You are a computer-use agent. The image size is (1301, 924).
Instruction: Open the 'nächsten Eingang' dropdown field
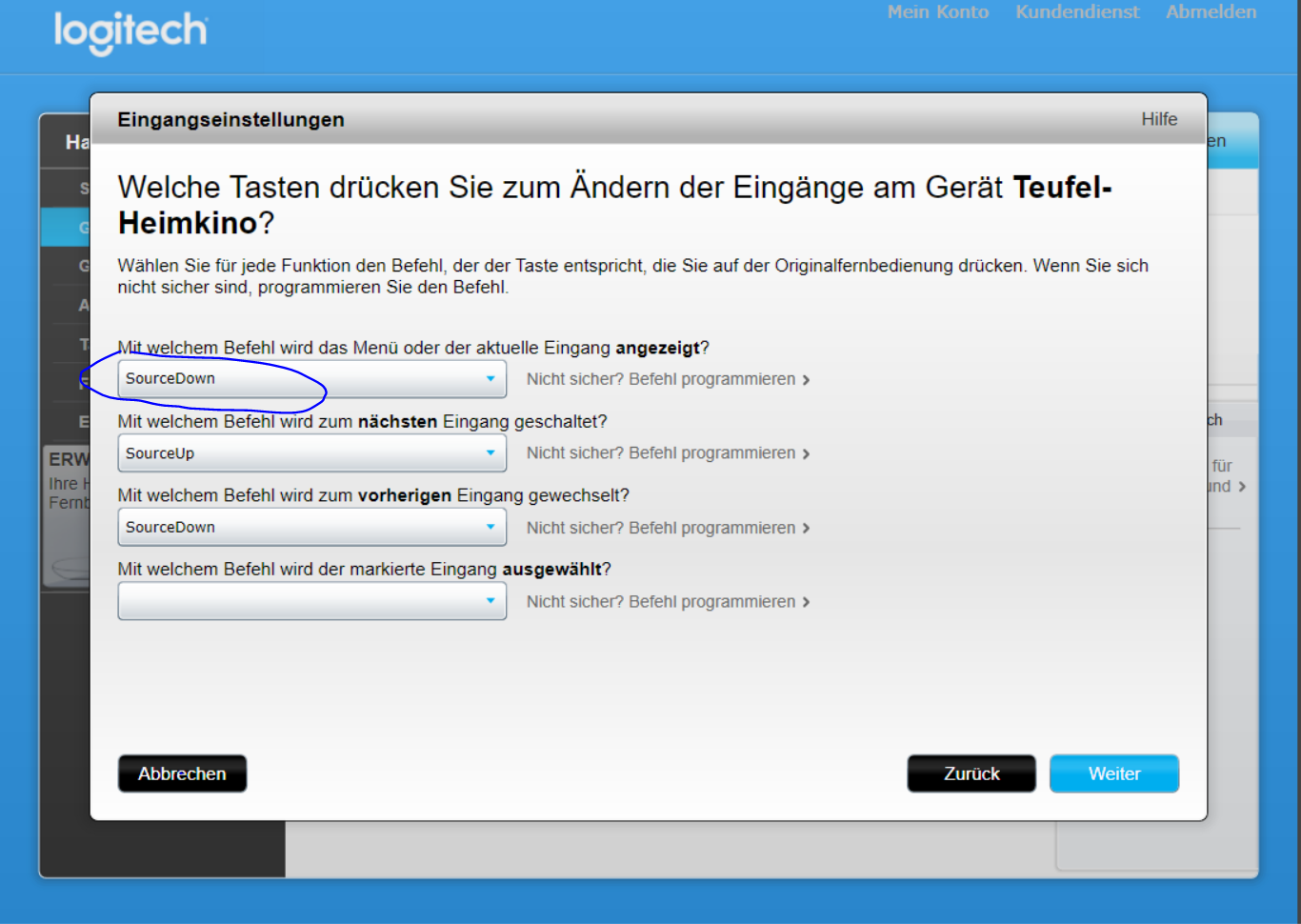pyautogui.click(x=311, y=453)
